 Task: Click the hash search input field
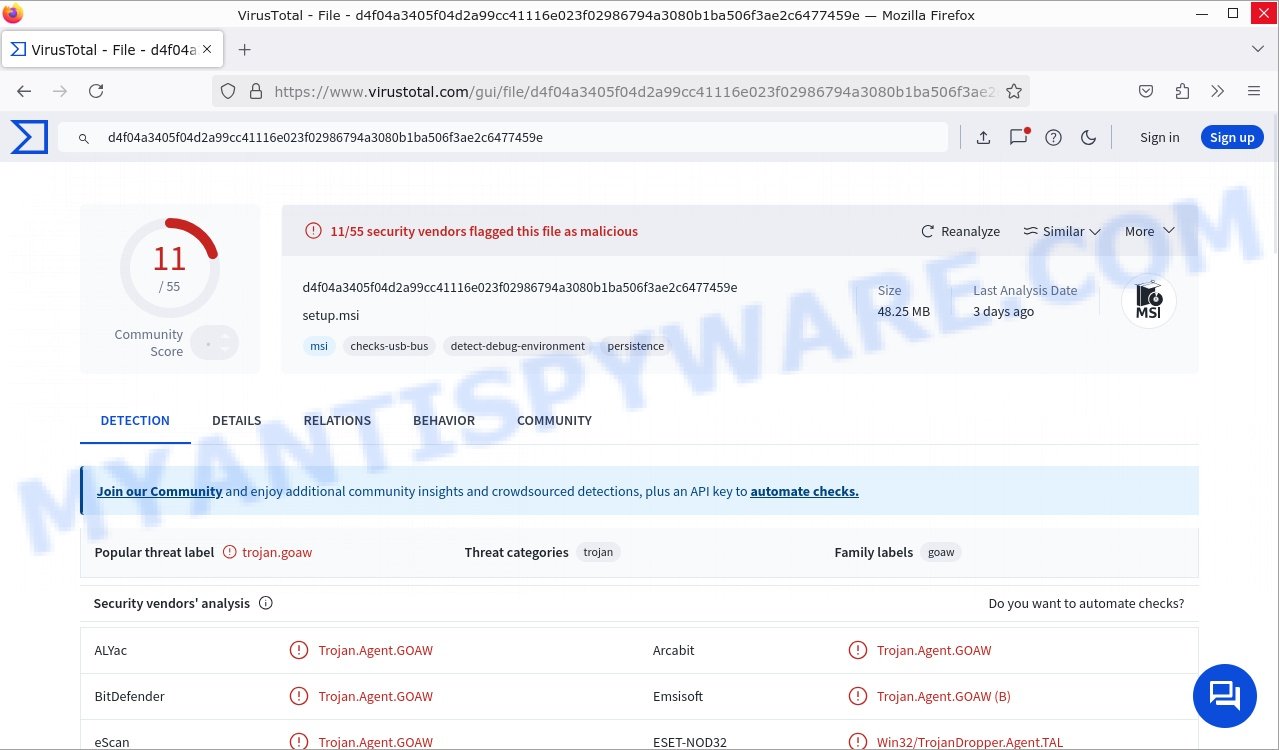point(502,138)
